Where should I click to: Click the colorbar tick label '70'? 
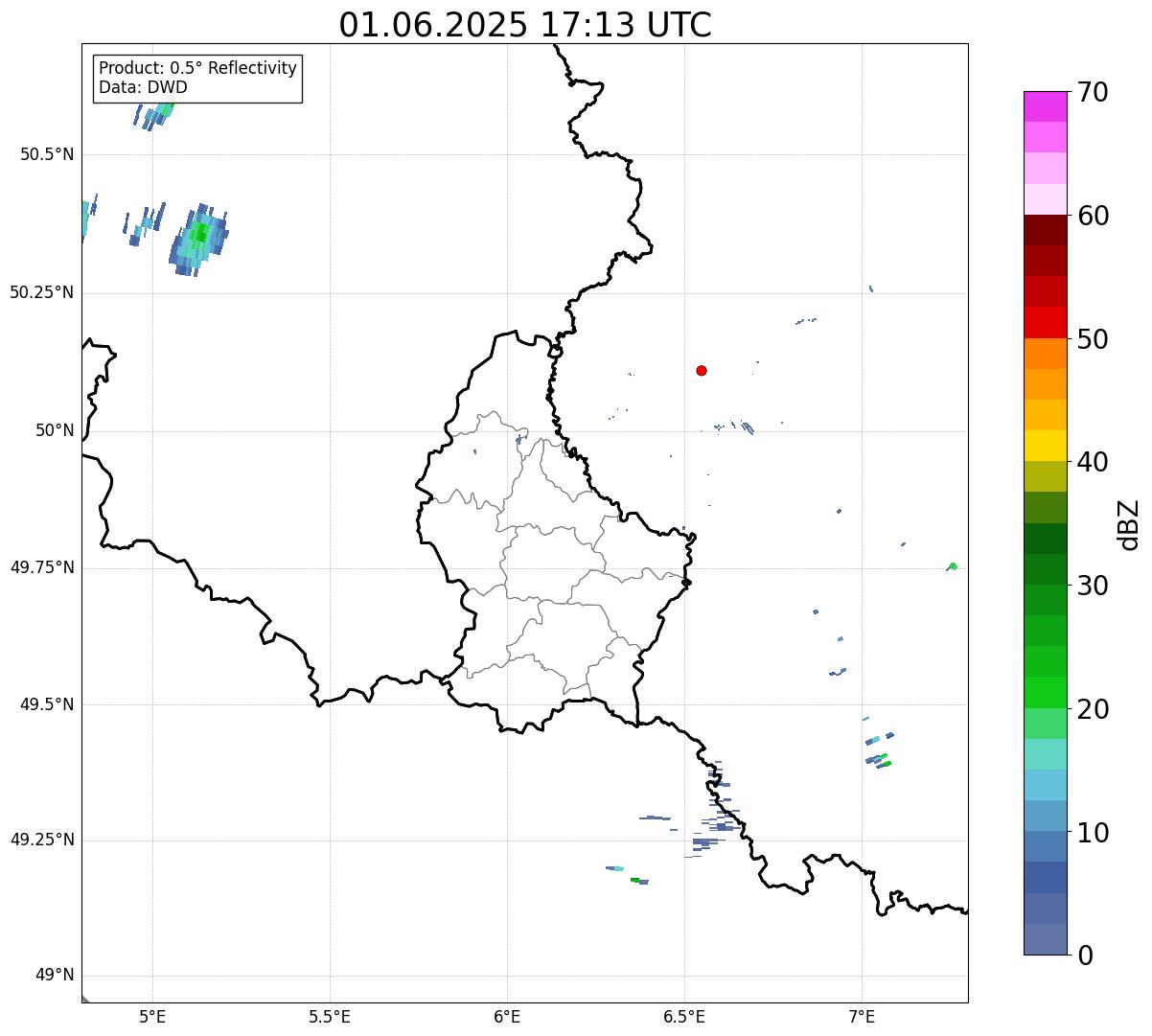tap(1093, 92)
